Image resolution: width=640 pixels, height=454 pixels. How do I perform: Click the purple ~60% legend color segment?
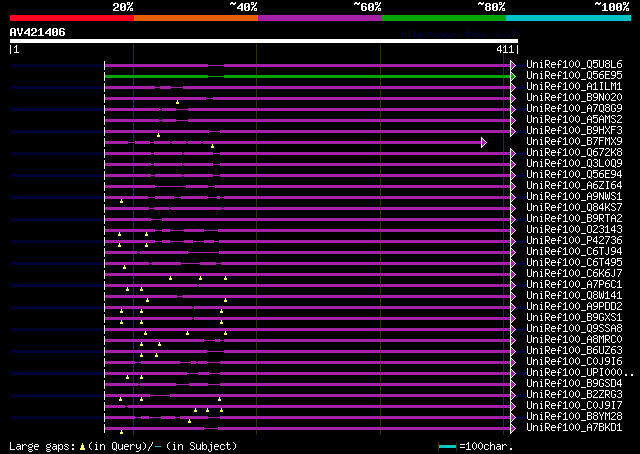(320, 18)
